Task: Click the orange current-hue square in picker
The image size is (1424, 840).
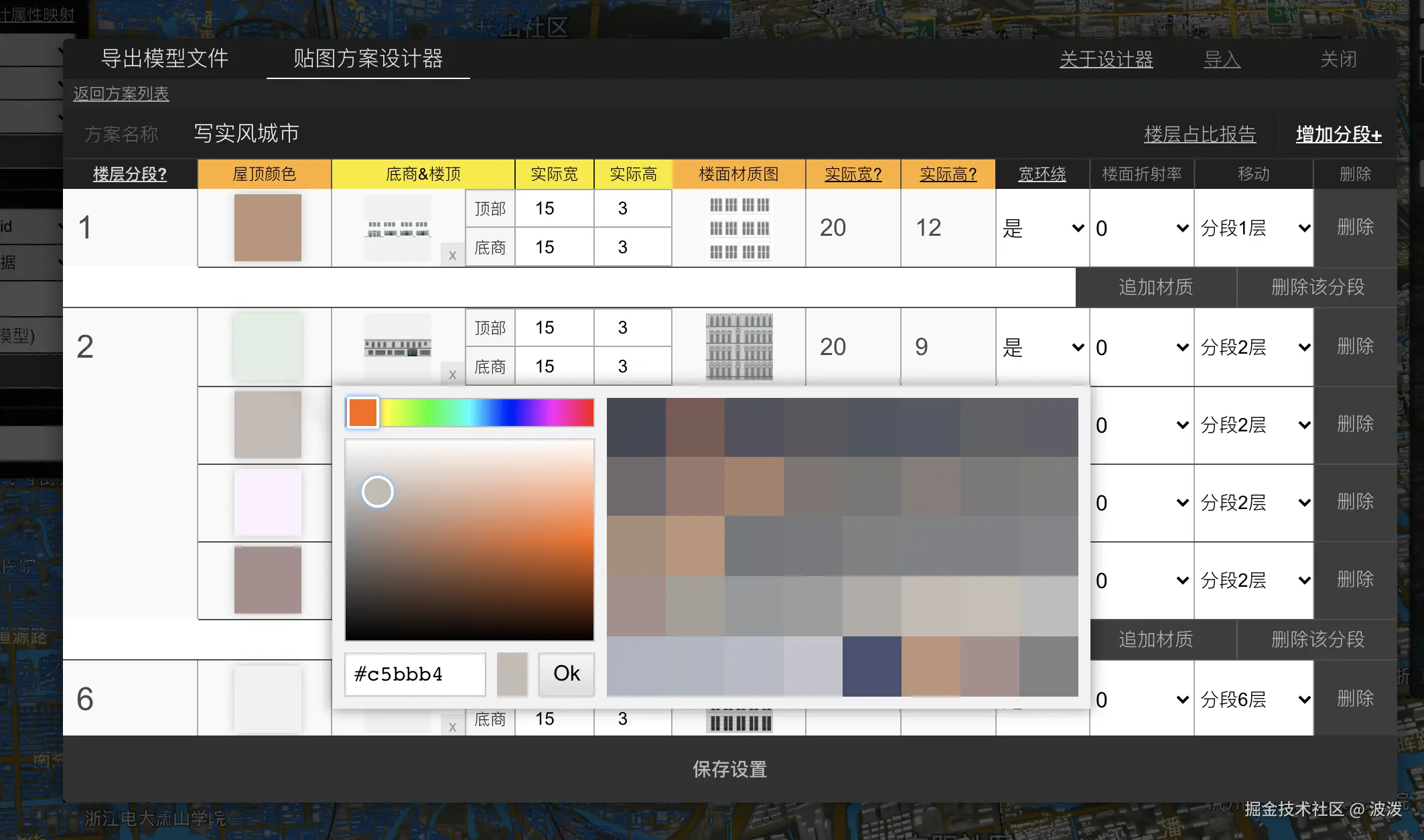Action: coord(363,413)
